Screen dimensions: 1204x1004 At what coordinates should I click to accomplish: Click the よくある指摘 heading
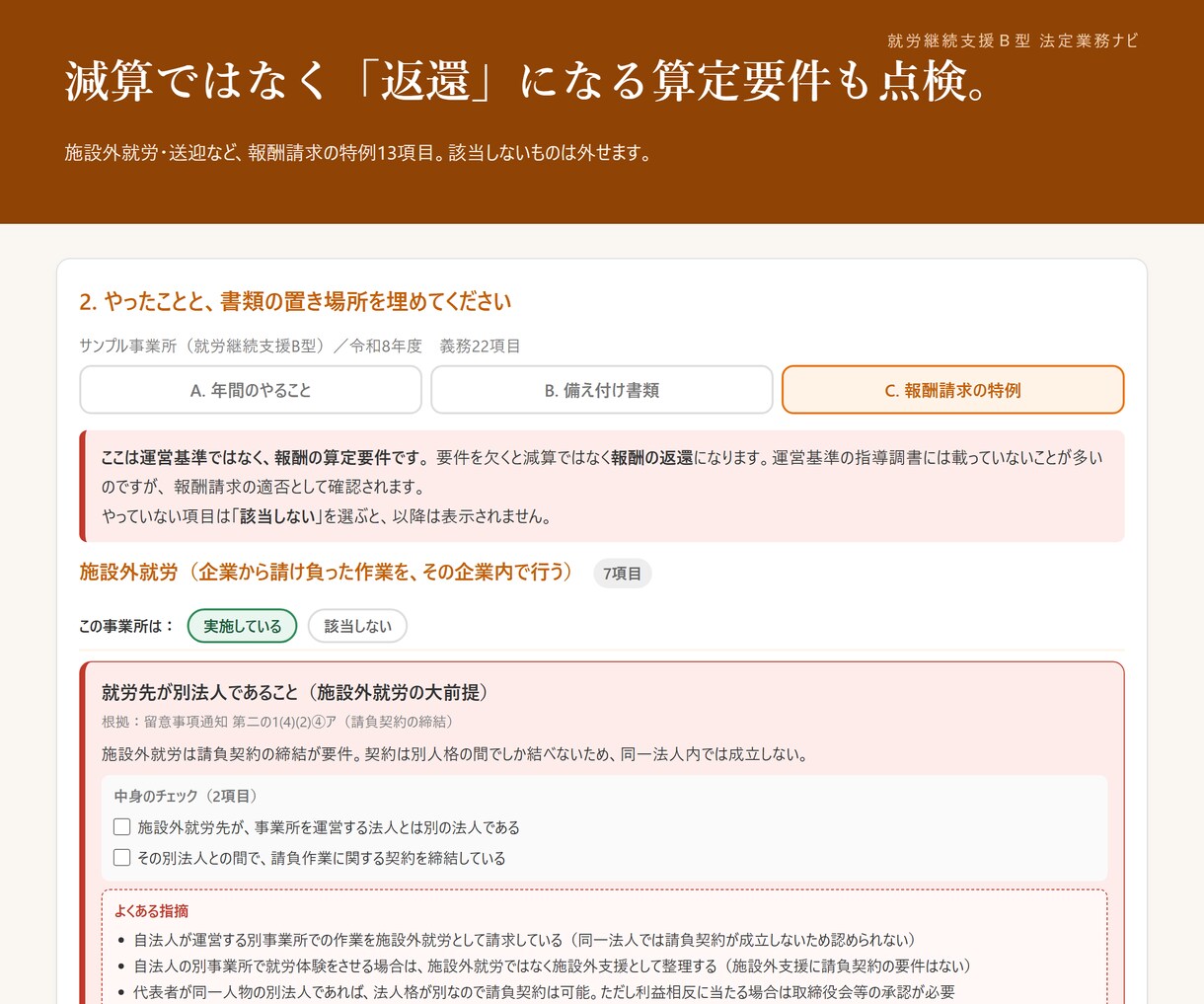(x=151, y=910)
